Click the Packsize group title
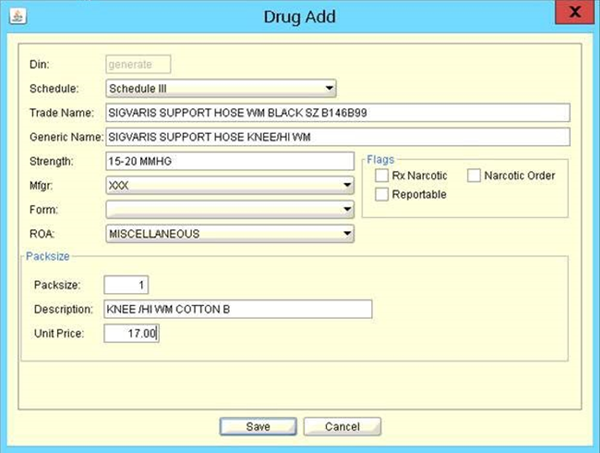 (x=48, y=256)
